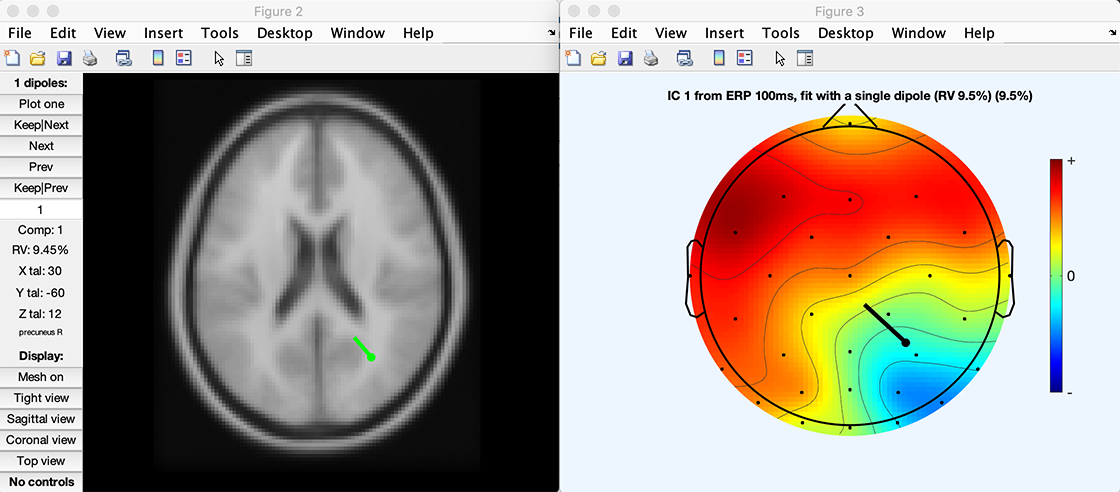Insert a colorbar using Figure 3's toolbar icon
Image resolution: width=1120 pixels, height=492 pixels.
click(719, 58)
